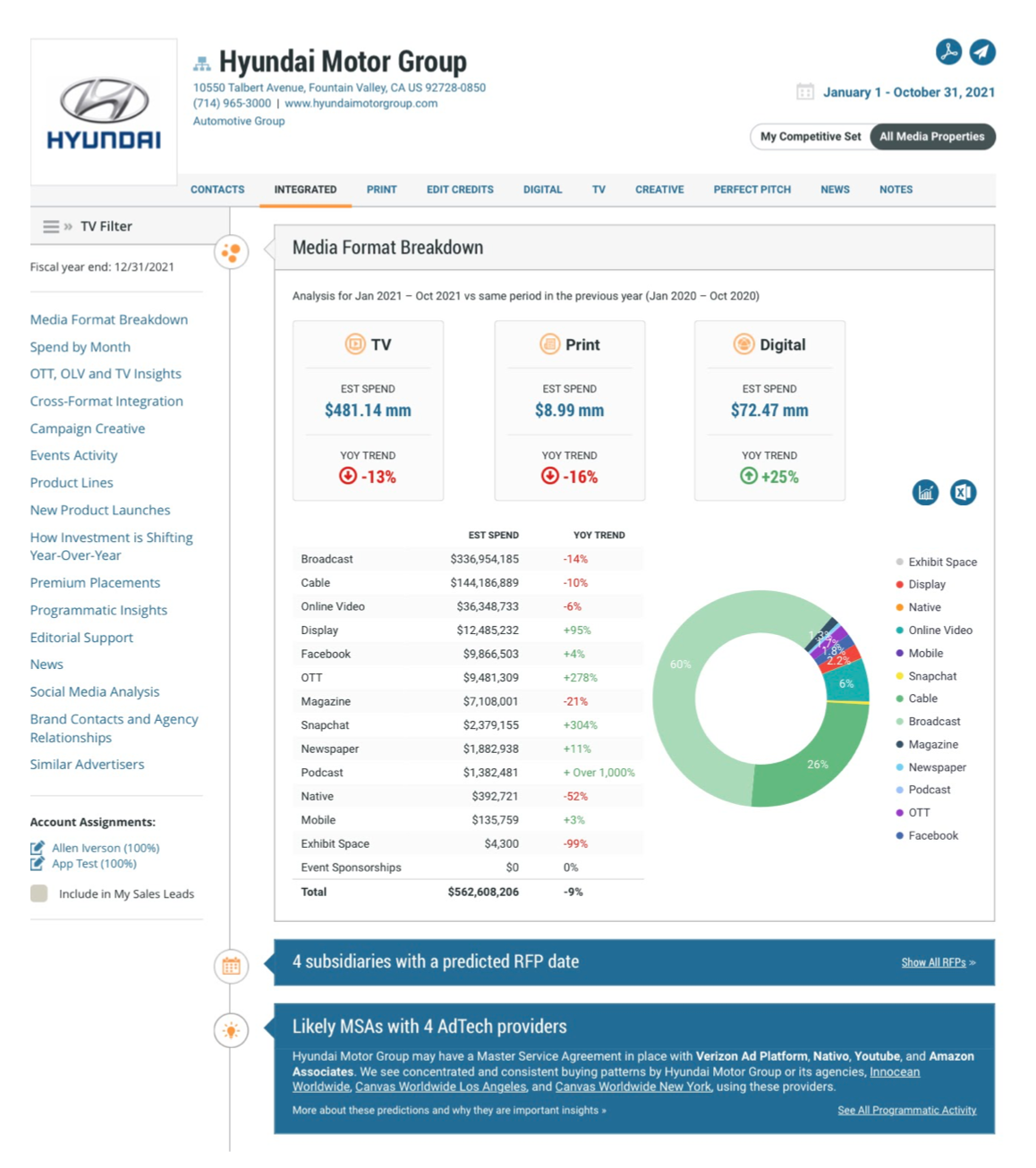Open Programmatic Insights sidebar link
Viewport: 1036px width, 1168px height.
click(98, 610)
